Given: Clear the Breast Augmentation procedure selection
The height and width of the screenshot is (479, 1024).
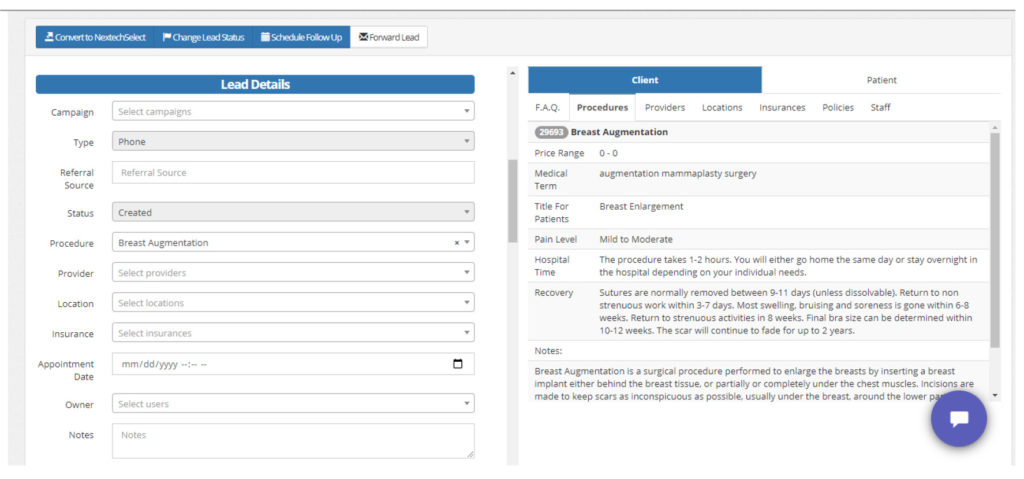Looking at the screenshot, I should point(457,243).
